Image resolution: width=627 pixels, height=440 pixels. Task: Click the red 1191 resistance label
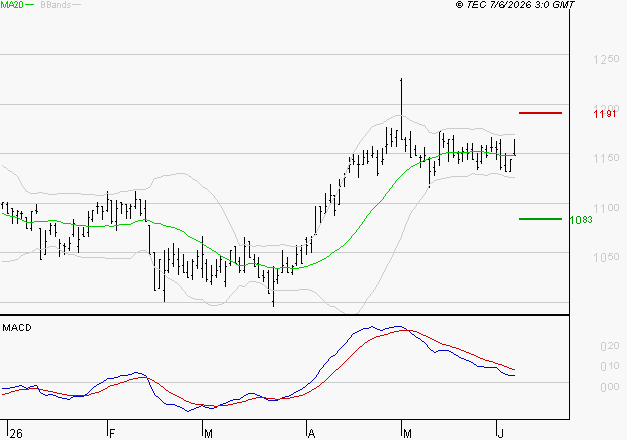[605, 114]
